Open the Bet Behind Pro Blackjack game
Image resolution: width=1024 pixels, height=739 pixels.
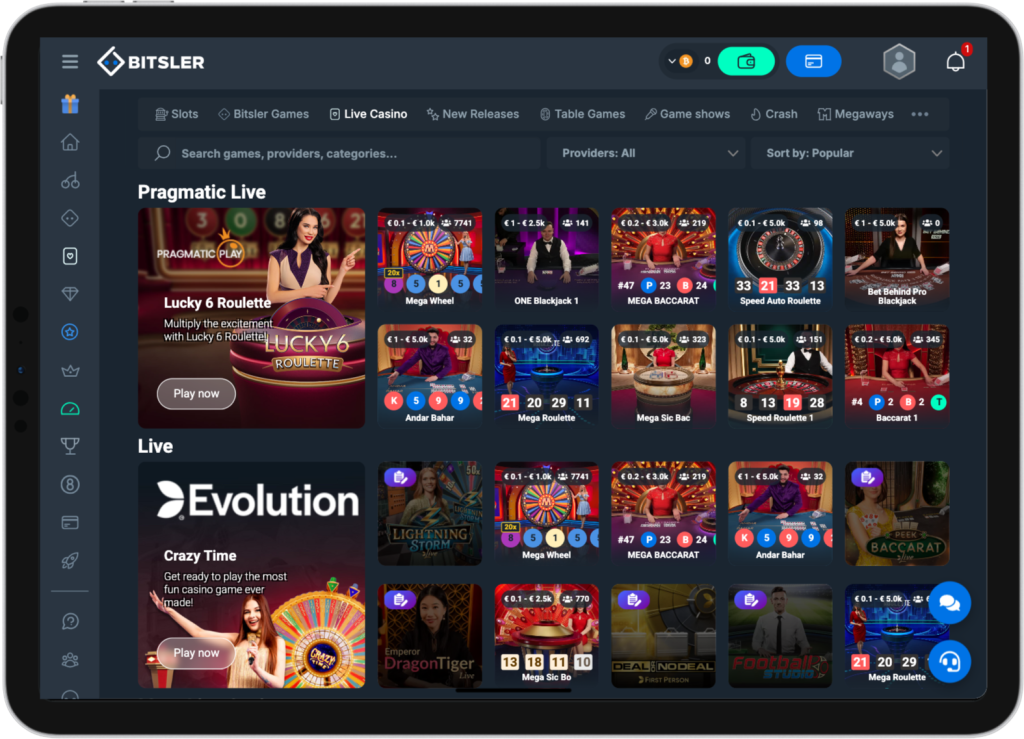pos(897,259)
